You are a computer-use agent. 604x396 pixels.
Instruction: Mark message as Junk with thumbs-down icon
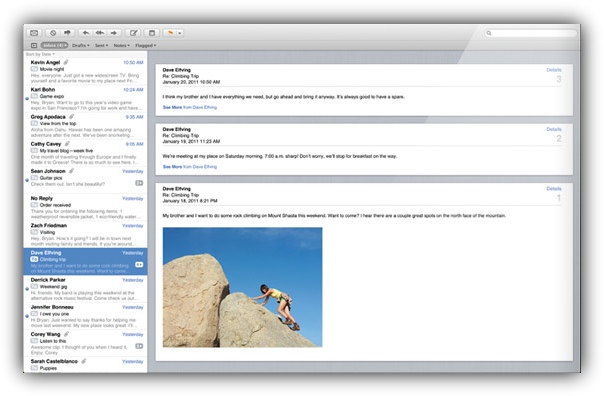pos(67,33)
